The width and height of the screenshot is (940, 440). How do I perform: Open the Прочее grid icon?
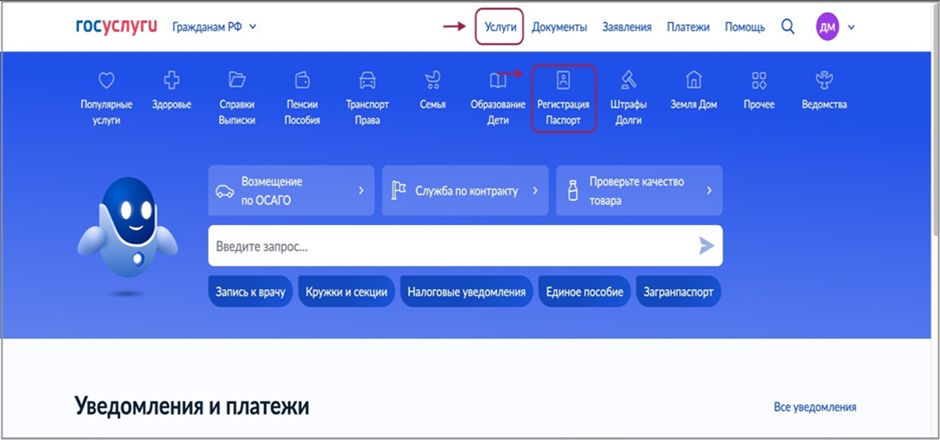759,80
